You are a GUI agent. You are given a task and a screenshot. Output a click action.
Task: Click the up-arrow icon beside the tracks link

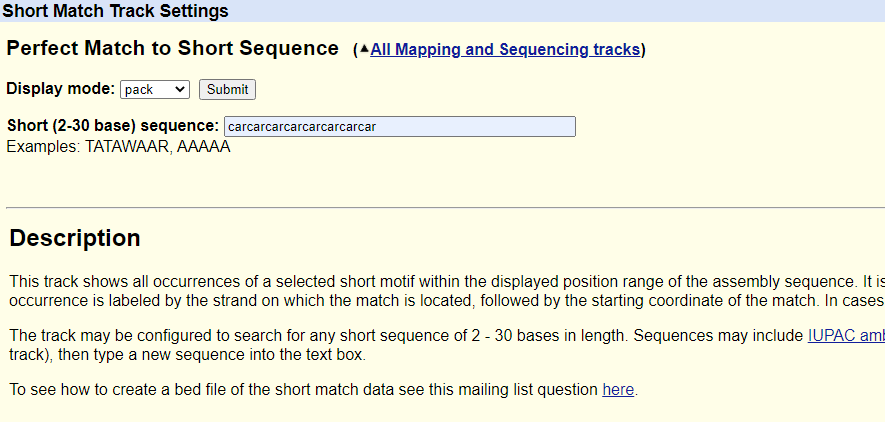point(364,49)
